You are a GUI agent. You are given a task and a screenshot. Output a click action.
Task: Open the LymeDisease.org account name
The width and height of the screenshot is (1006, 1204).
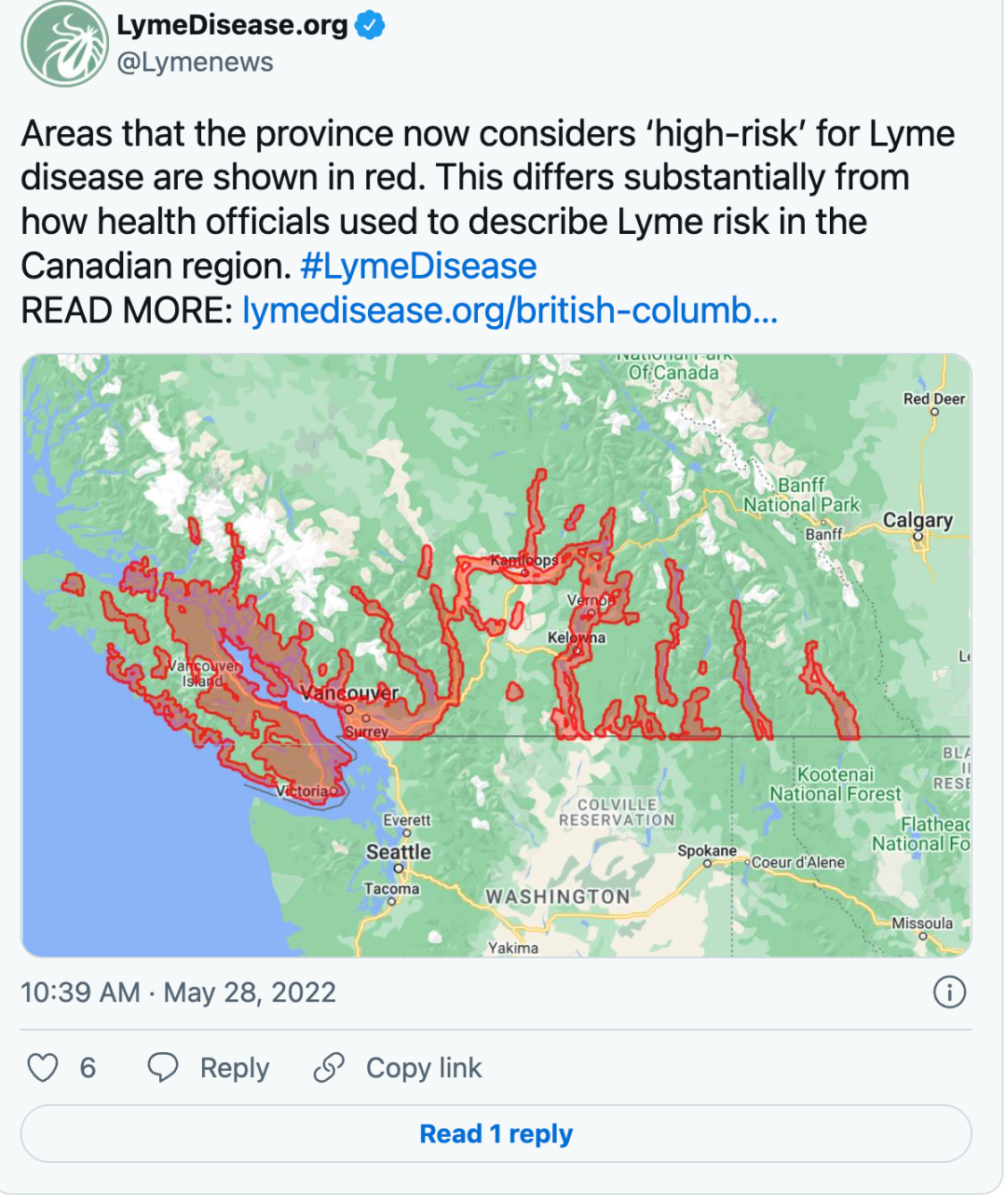pyautogui.click(x=232, y=25)
